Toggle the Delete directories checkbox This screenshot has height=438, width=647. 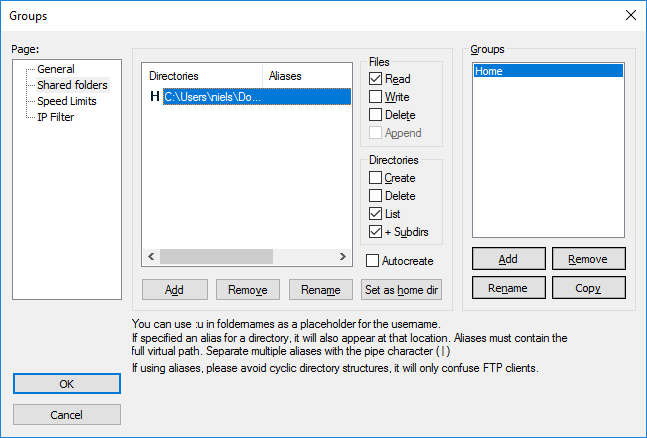click(376, 196)
